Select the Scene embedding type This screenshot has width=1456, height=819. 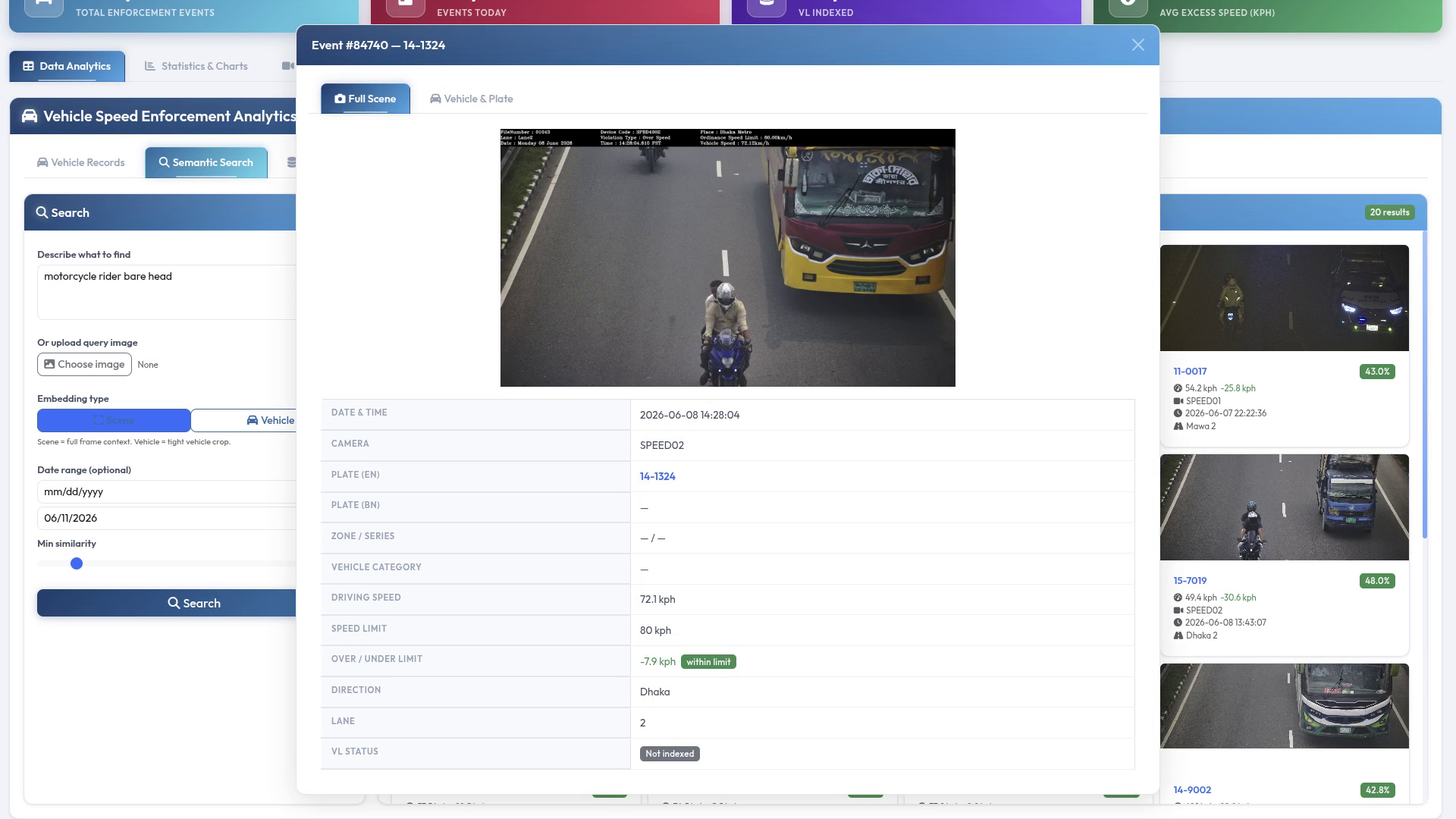point(114,420)
